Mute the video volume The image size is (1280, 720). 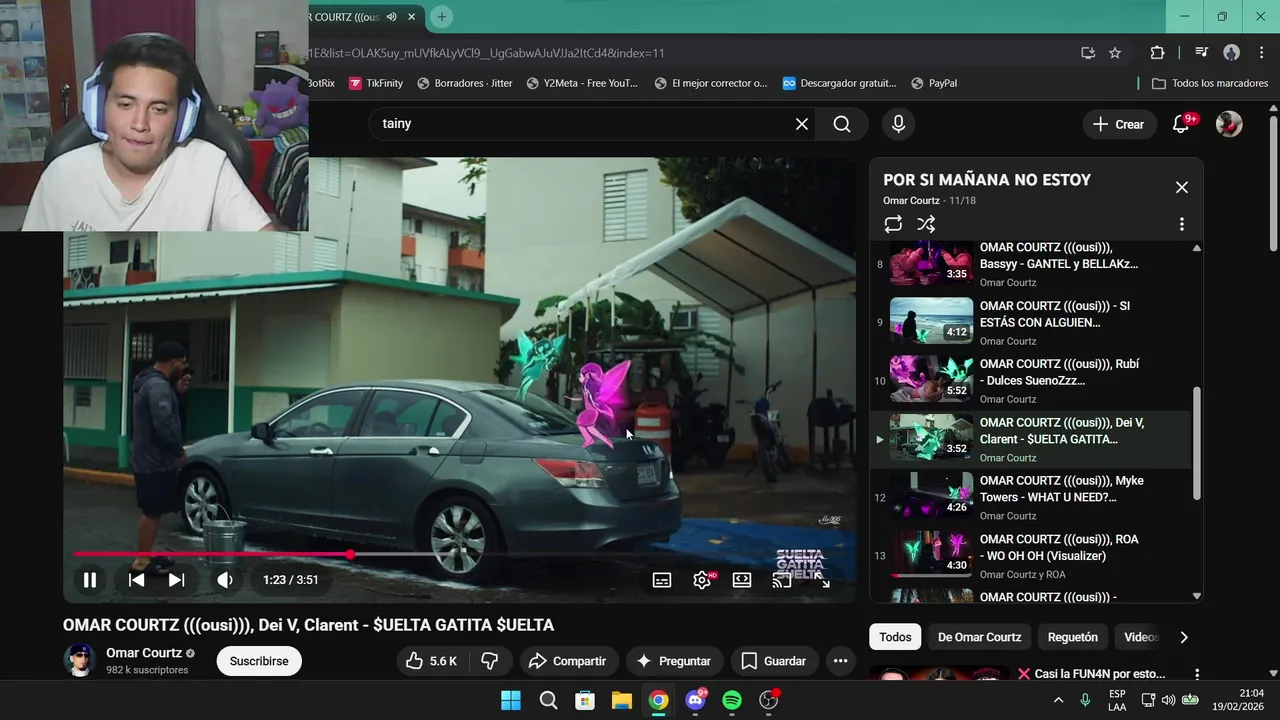tap(225, 580)
